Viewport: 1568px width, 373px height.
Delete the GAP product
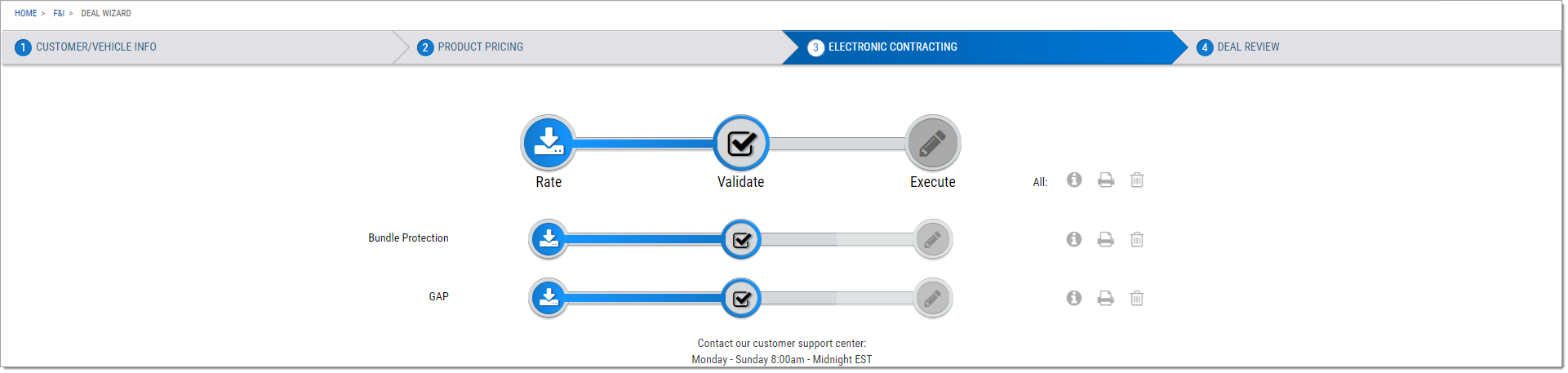(x=1137, y=298)
